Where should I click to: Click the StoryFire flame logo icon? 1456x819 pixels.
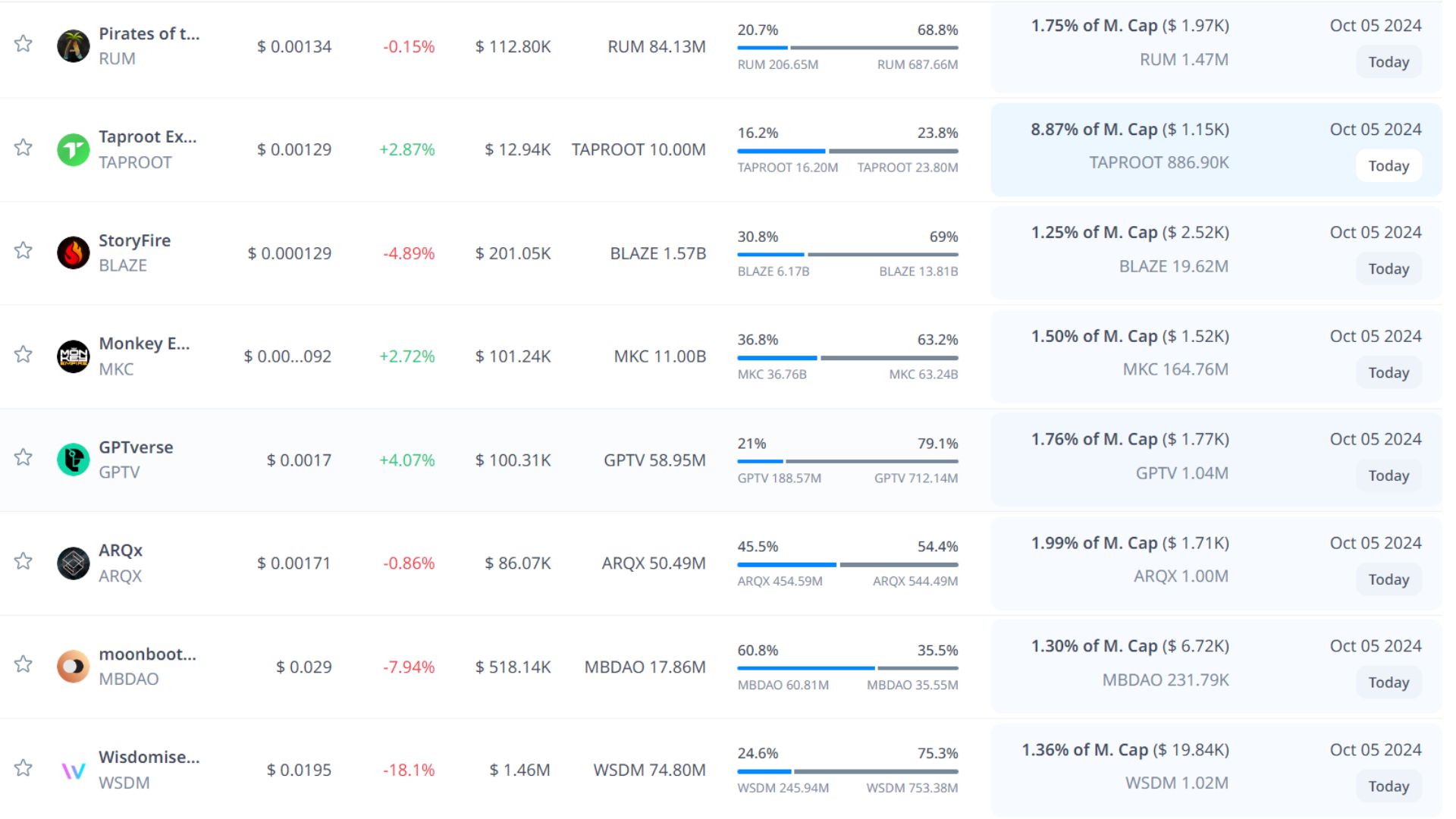point(74,253)
